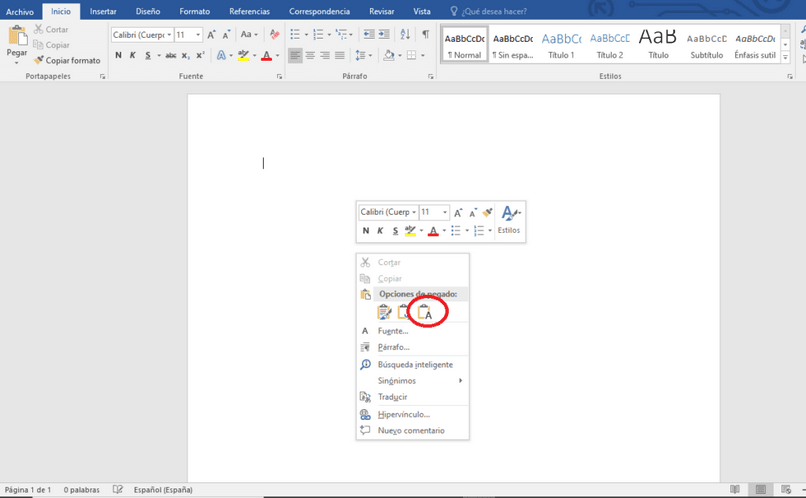
Task: Apply red font color button in ribbon
Action: tap(266, 55)
